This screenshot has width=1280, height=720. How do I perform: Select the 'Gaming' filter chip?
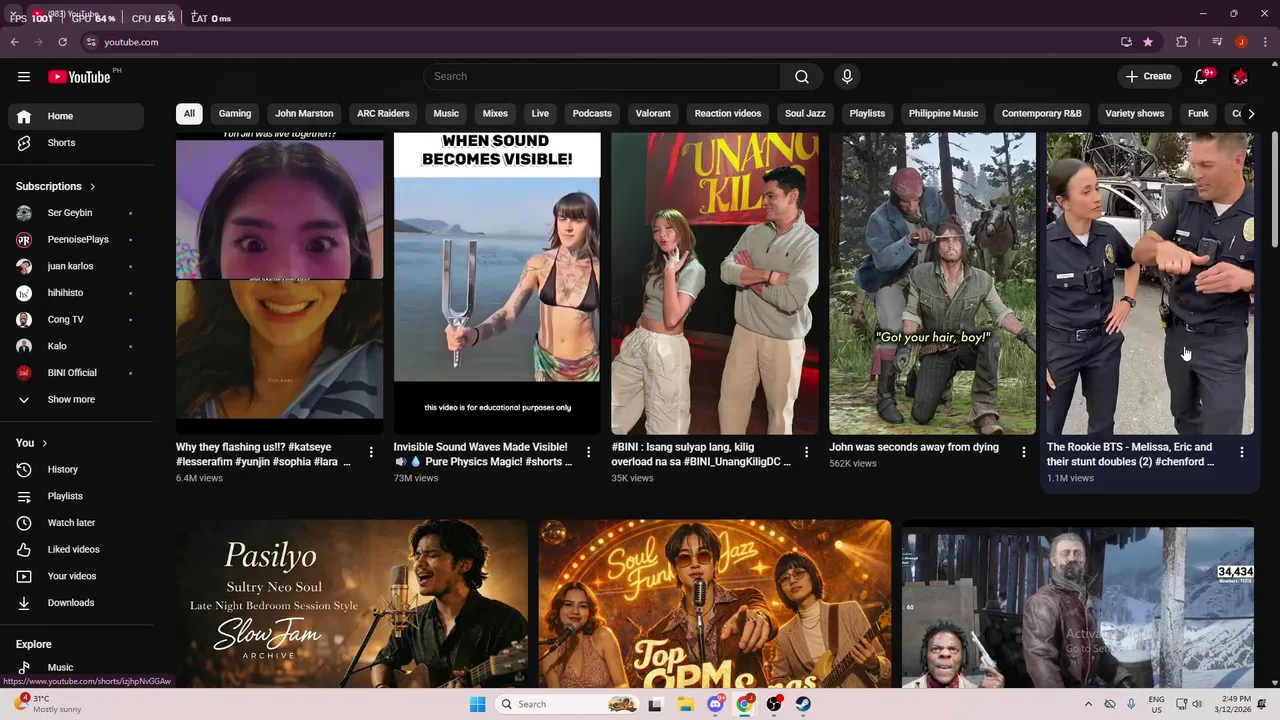tap(235, 114)
